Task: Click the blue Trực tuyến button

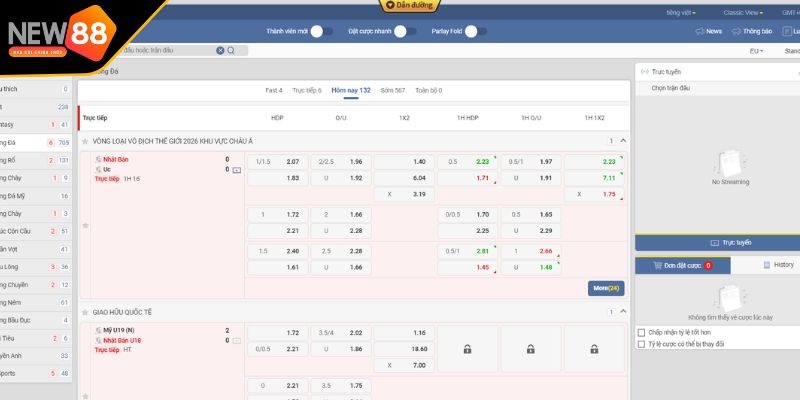Action: 717,242
